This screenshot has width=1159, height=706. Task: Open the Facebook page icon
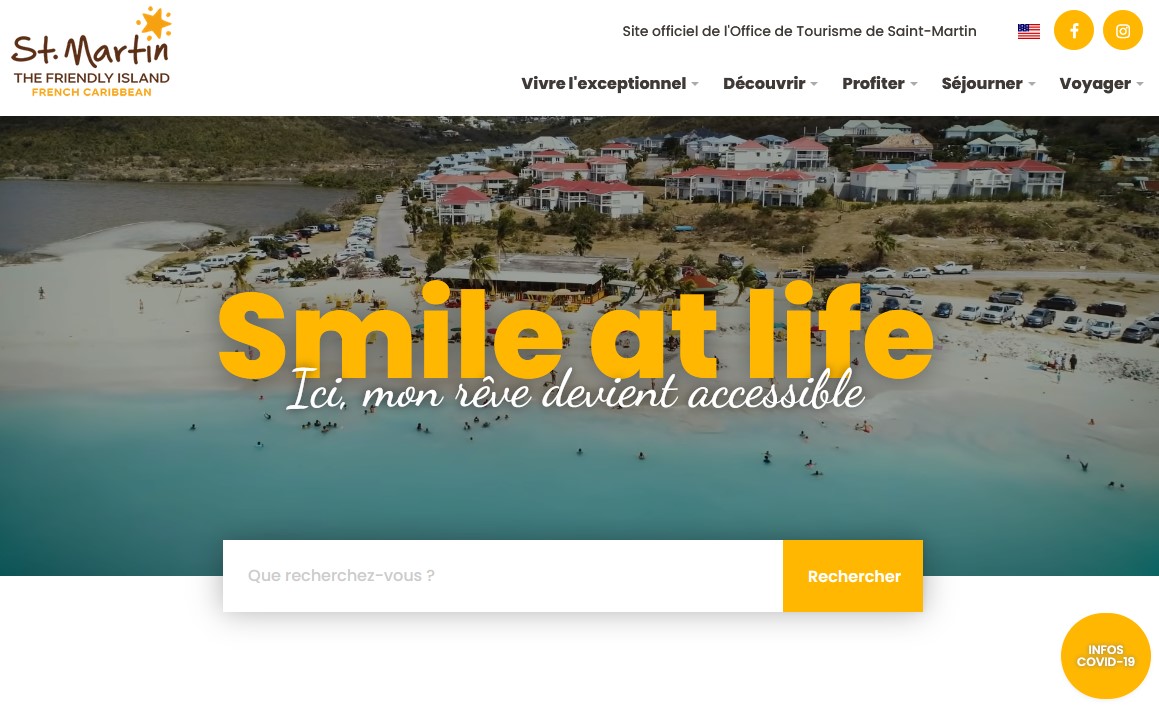1073,30
